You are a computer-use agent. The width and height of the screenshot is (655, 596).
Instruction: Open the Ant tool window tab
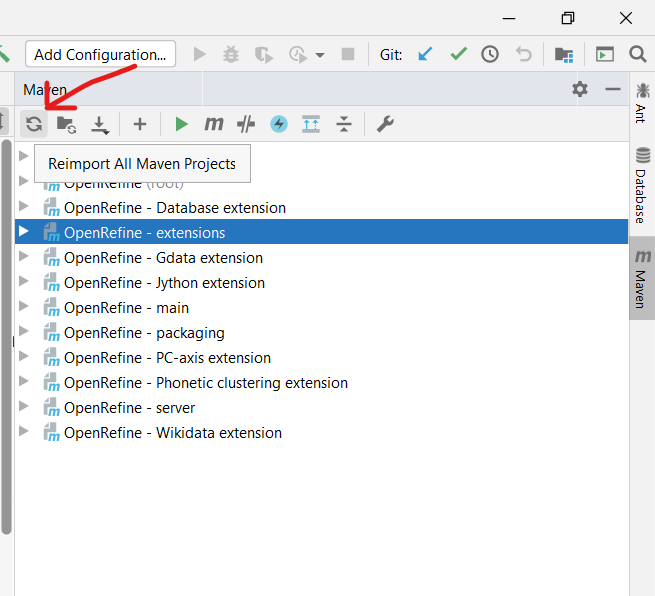[x=642, y=103]
